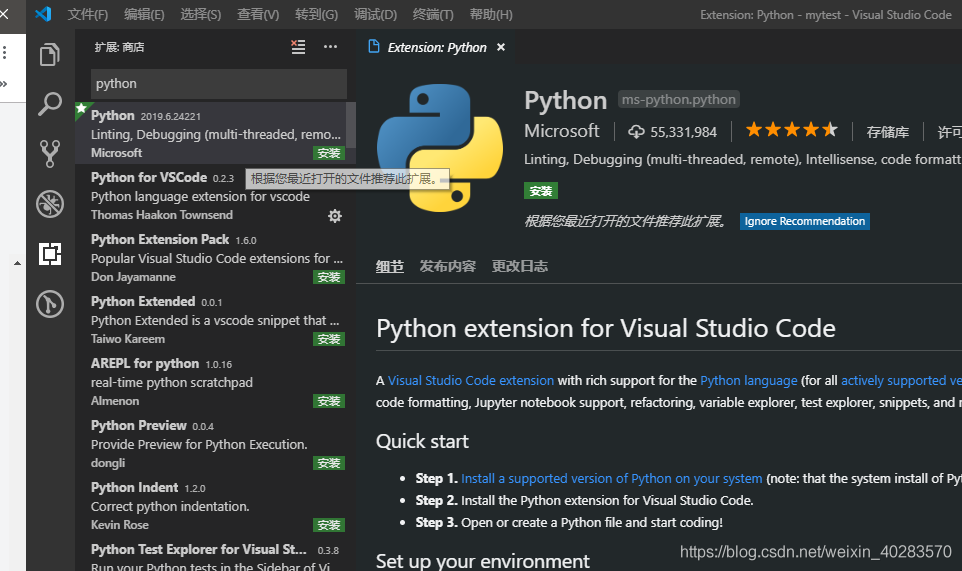Switch to the 更改日志 tab
Screen dimensions: 962x571
519,267
